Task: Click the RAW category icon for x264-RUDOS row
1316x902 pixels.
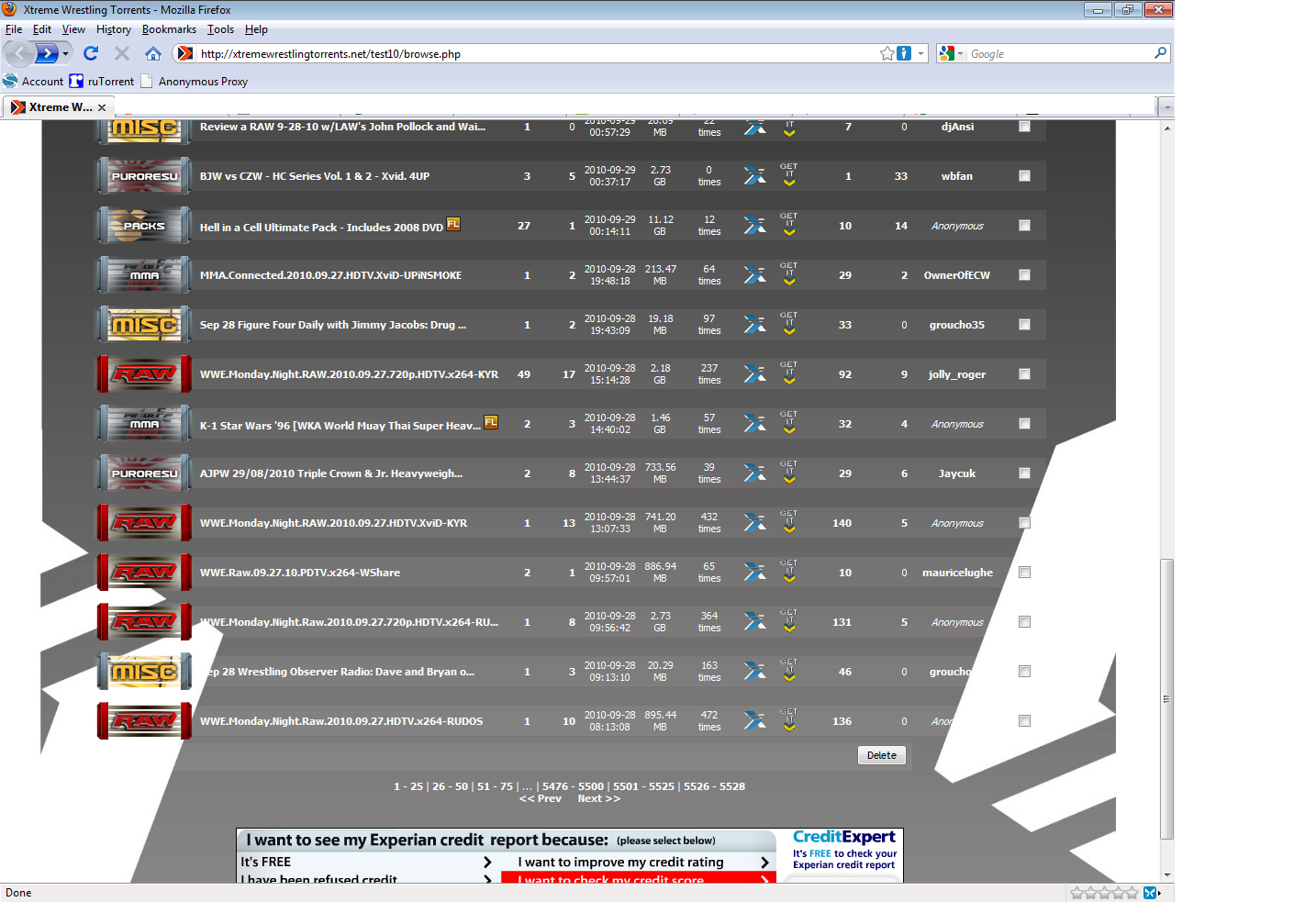Action: (144, 721)
